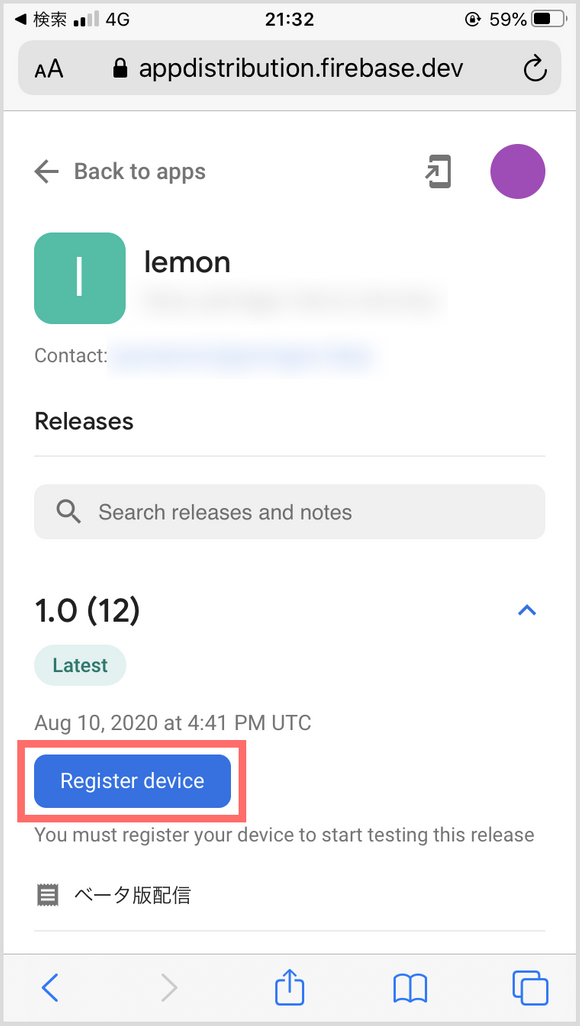The height and width of the screenshot is (1026, 580).
Task: Collapse the 1.0 (12) release
Action: pos(527,610)
